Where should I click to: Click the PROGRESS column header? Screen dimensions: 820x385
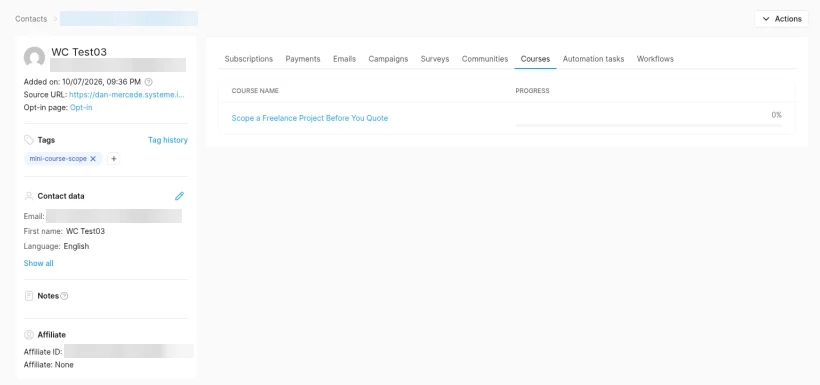click(x=532, y=90)
